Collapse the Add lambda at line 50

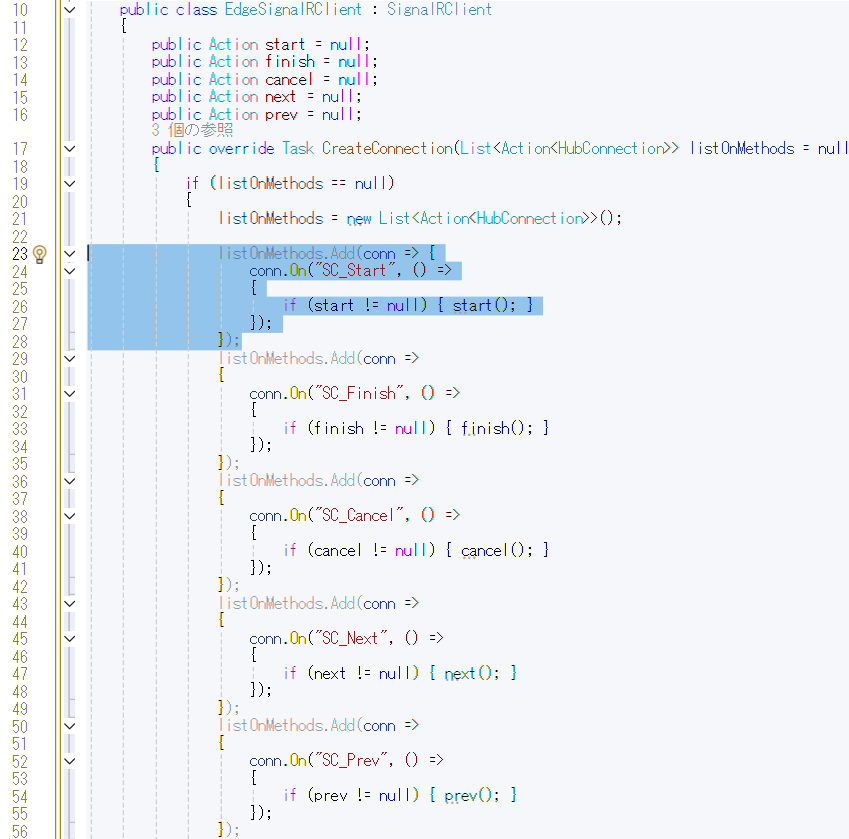70,726
